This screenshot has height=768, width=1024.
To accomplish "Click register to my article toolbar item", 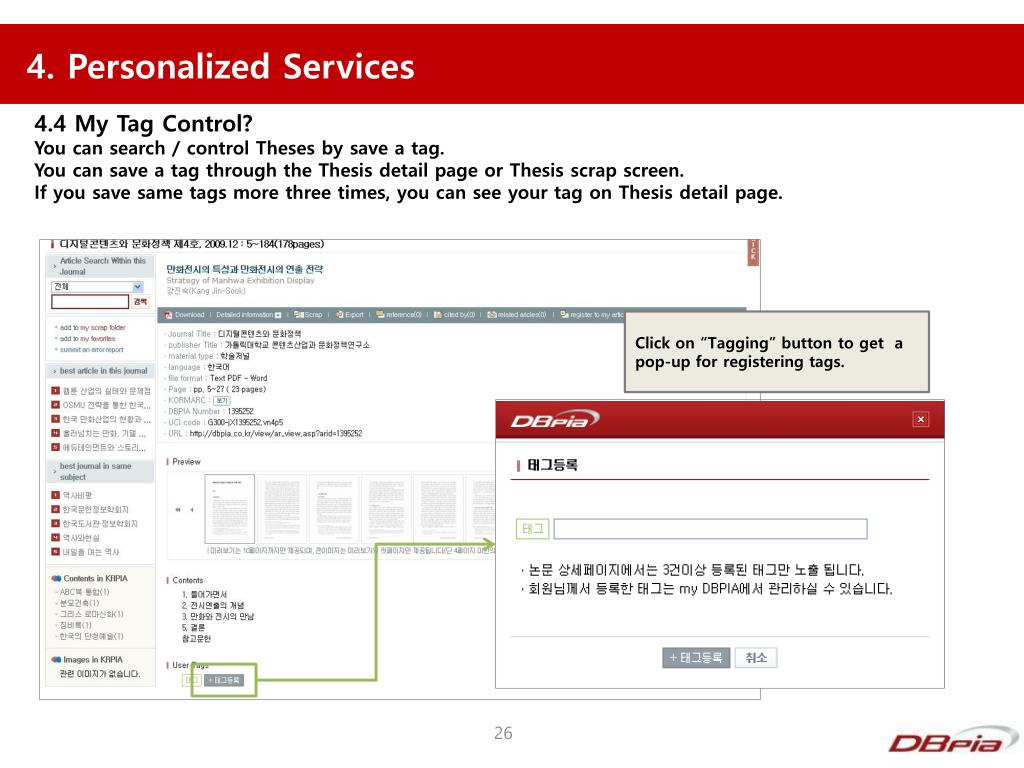I will coord(592,315).
